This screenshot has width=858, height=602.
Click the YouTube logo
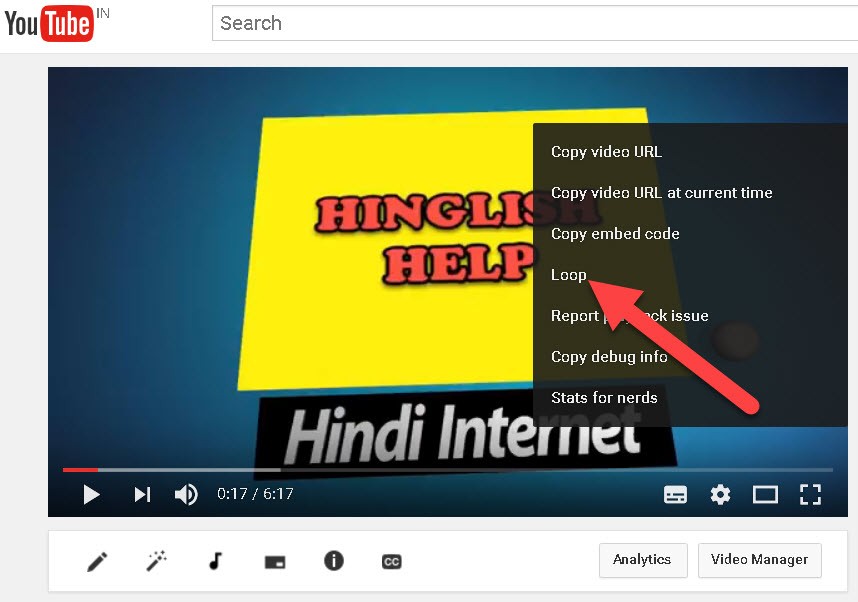[49, 23]
